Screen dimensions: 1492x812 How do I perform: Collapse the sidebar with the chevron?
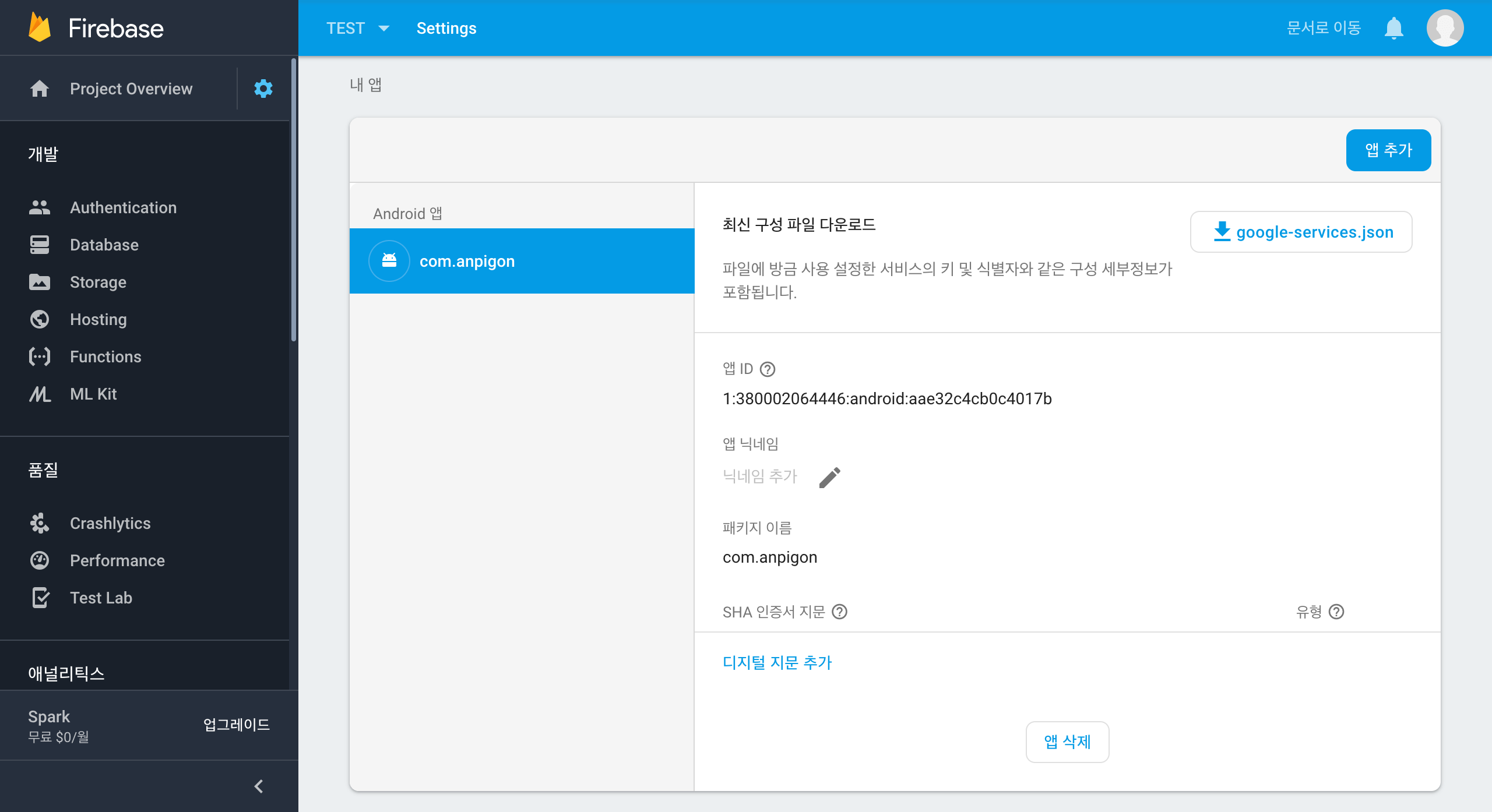[x=259, y=786]
